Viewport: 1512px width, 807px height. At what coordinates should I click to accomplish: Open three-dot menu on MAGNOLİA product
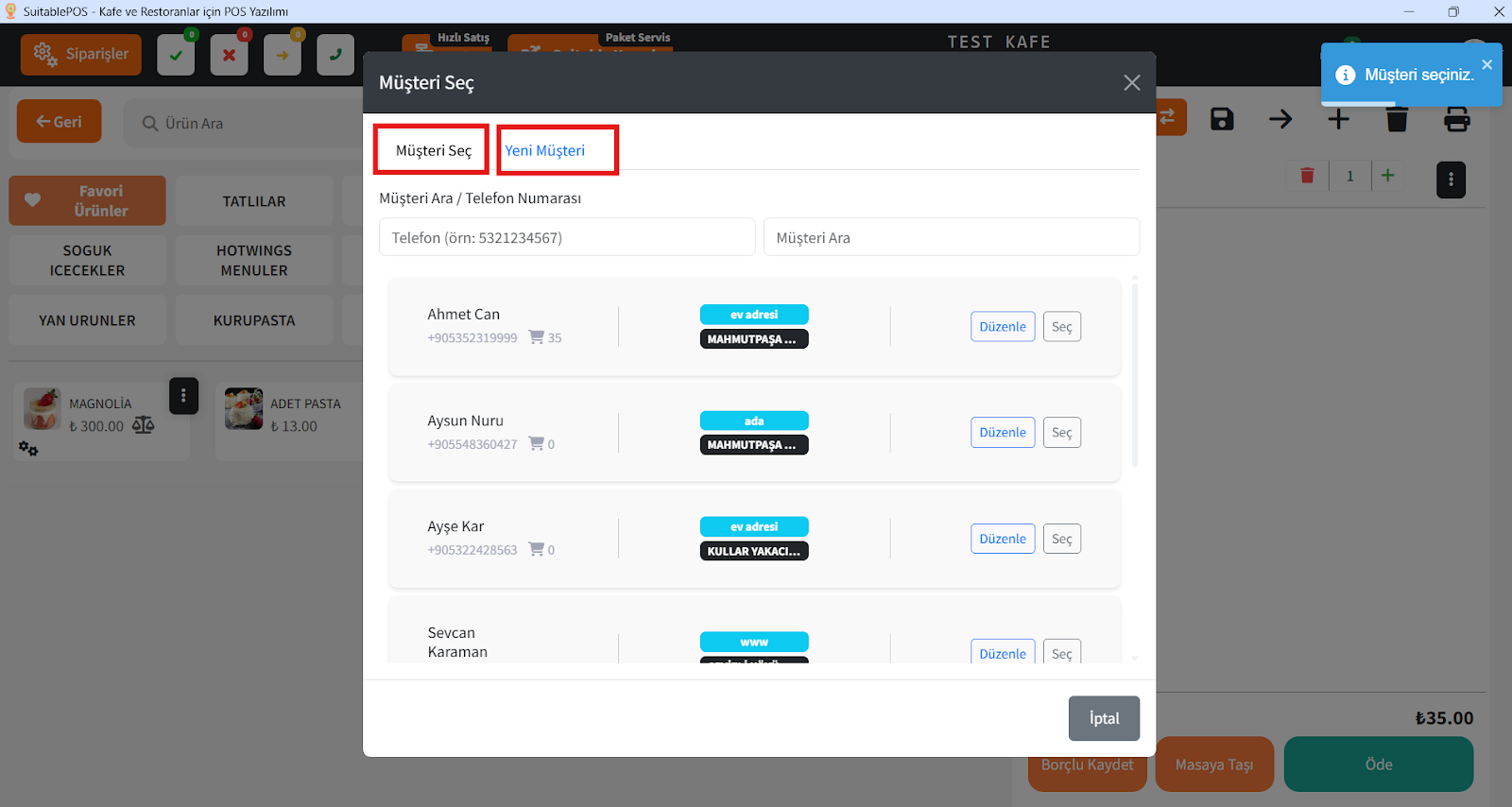[183, 396]
